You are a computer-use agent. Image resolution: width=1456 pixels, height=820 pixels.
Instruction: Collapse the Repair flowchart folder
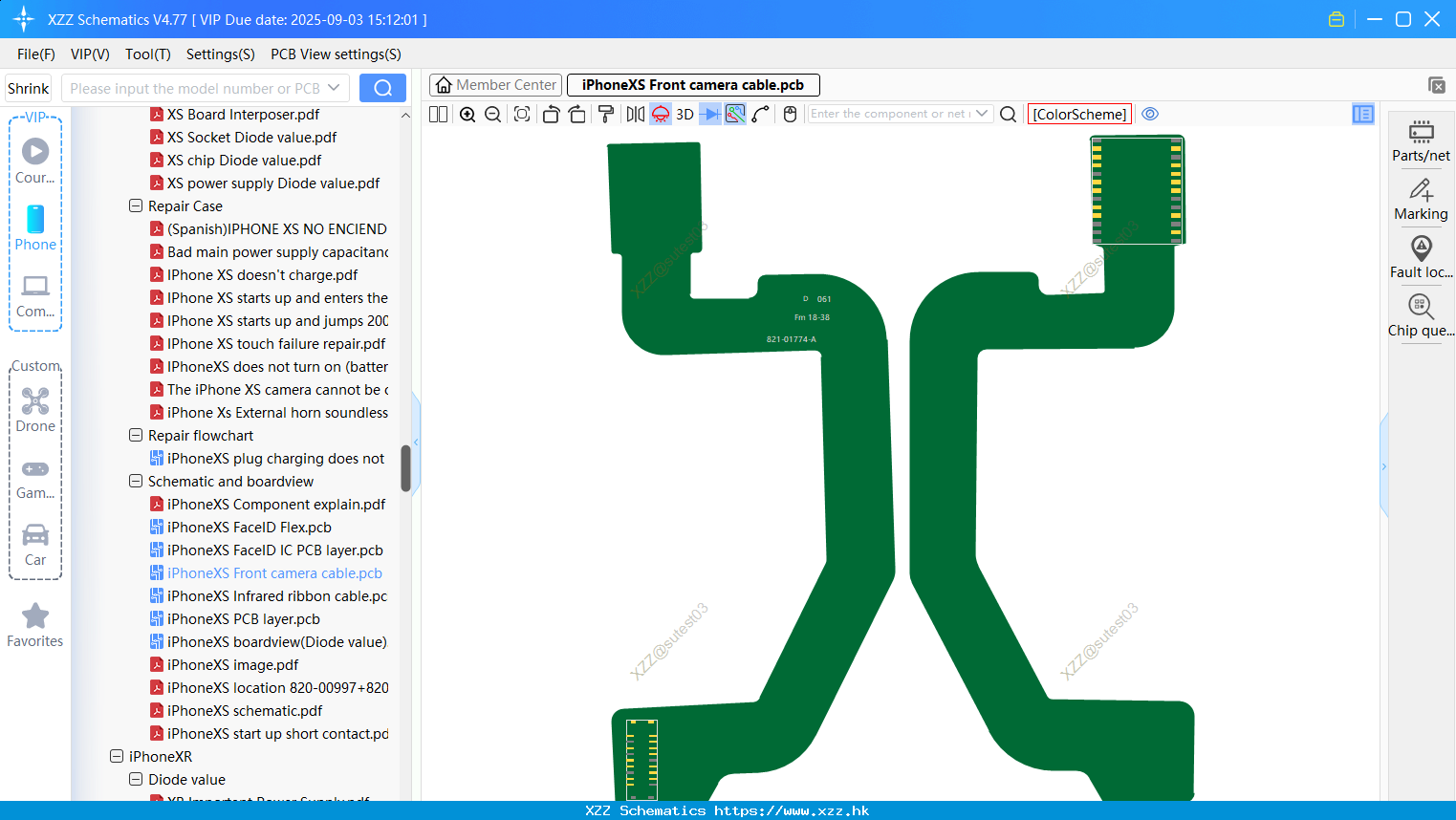click(x=136, y=436)
